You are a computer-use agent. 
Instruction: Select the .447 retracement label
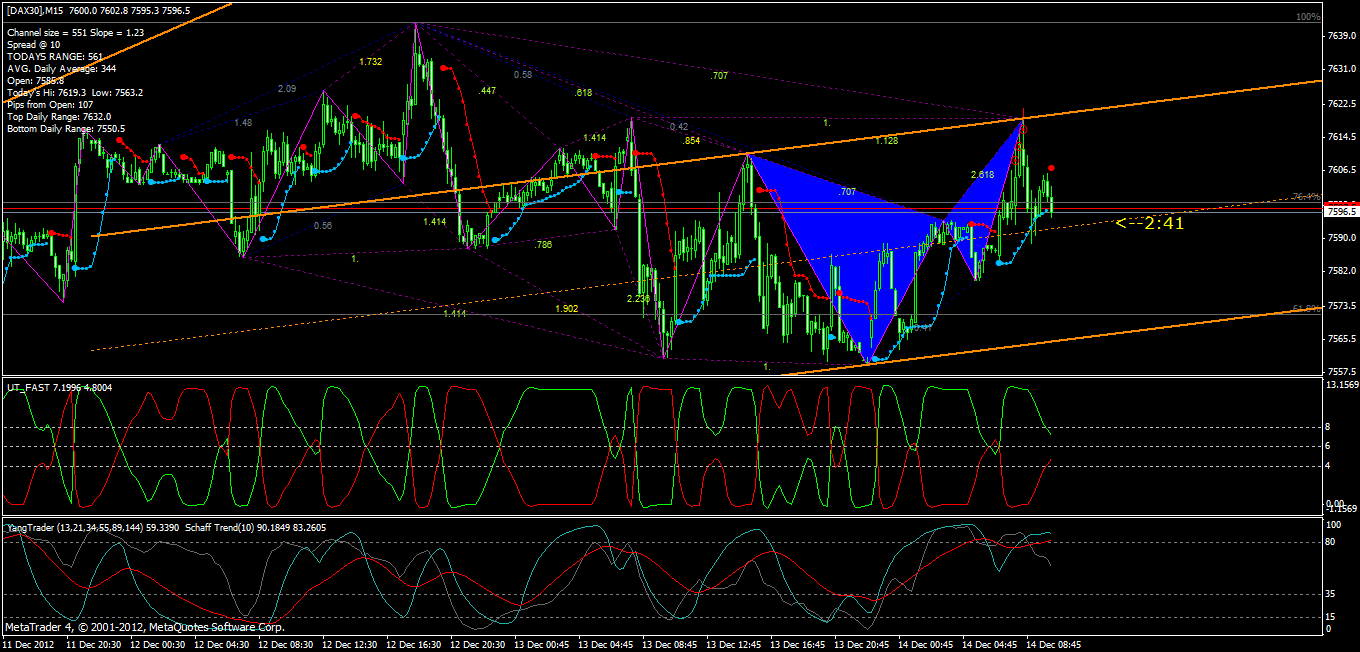coord(488,91)
